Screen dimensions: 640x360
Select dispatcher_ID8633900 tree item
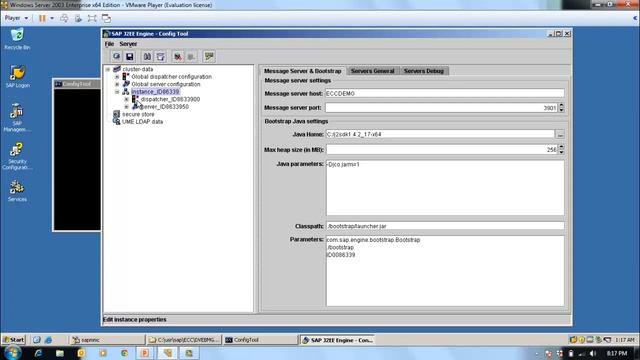click(170, 99)
